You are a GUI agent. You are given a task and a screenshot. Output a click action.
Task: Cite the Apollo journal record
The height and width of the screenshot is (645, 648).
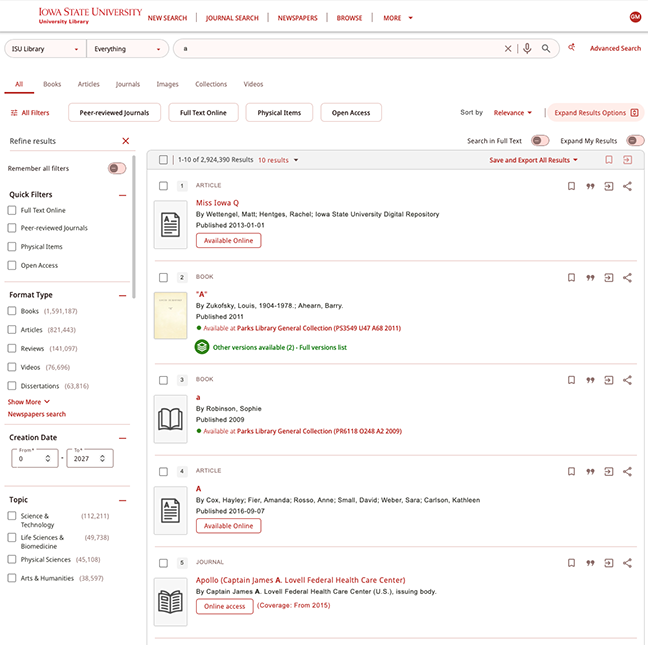[x=590, y=563]
